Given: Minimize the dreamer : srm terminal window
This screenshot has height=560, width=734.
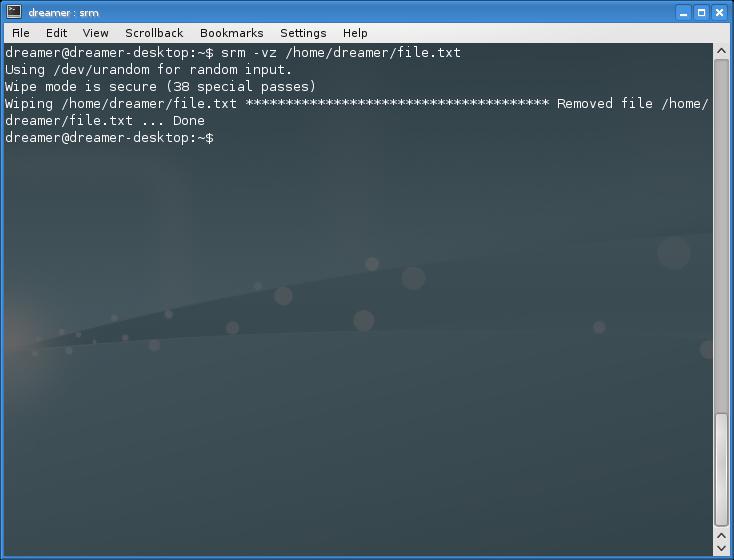Looking at the screenshot, I should 683,13.
